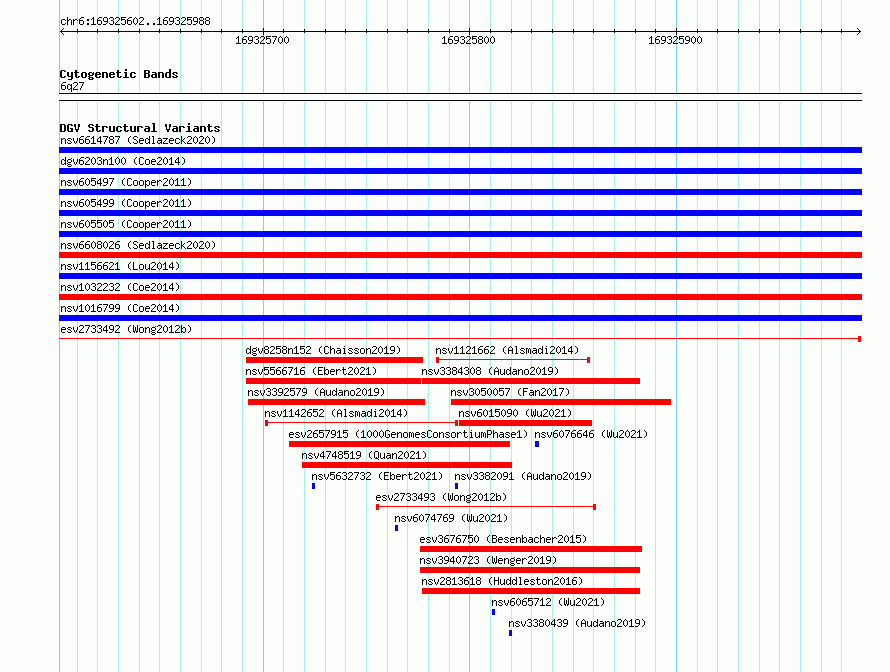Click the nsv3382091 (Audano2019) label
This screenshot has height=672, width=890.
pos(523,476)
